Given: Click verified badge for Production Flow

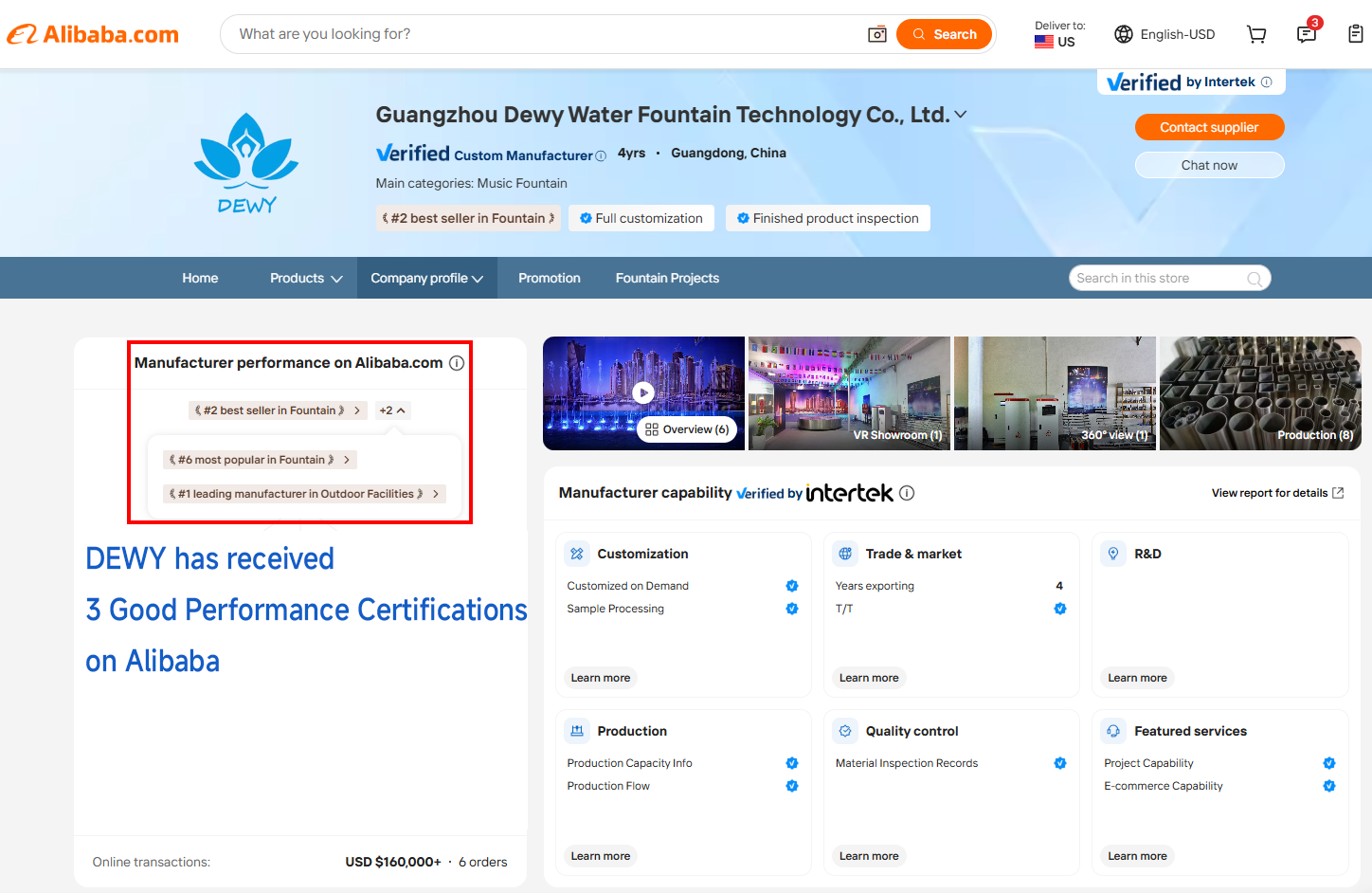Looking at the screenshot, I should click(792, 786).
